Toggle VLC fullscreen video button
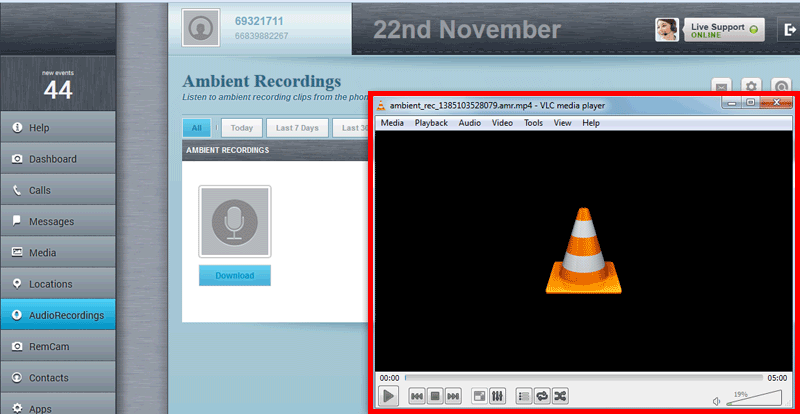Screen dimensions: 800x414 [480, 396]
